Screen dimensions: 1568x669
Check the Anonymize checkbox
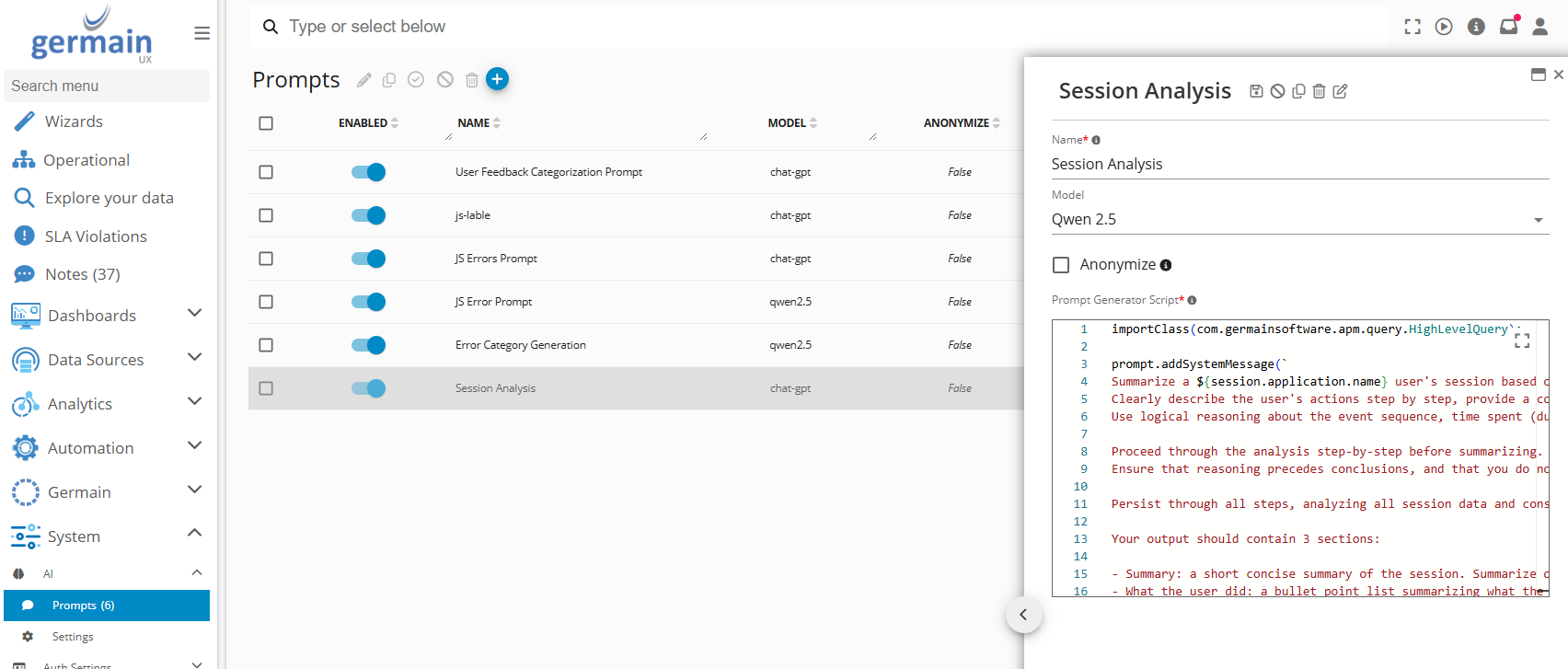point(1061,265)
